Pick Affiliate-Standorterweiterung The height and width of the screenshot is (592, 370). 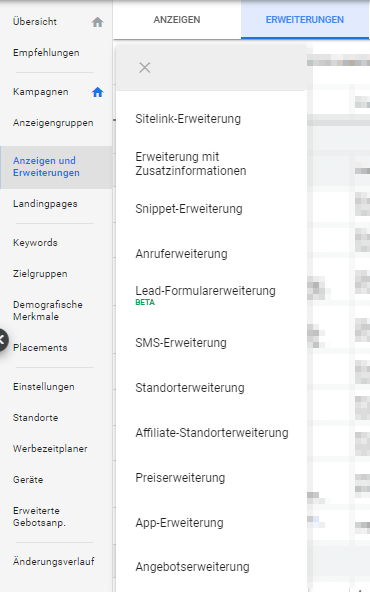point(212,433)
